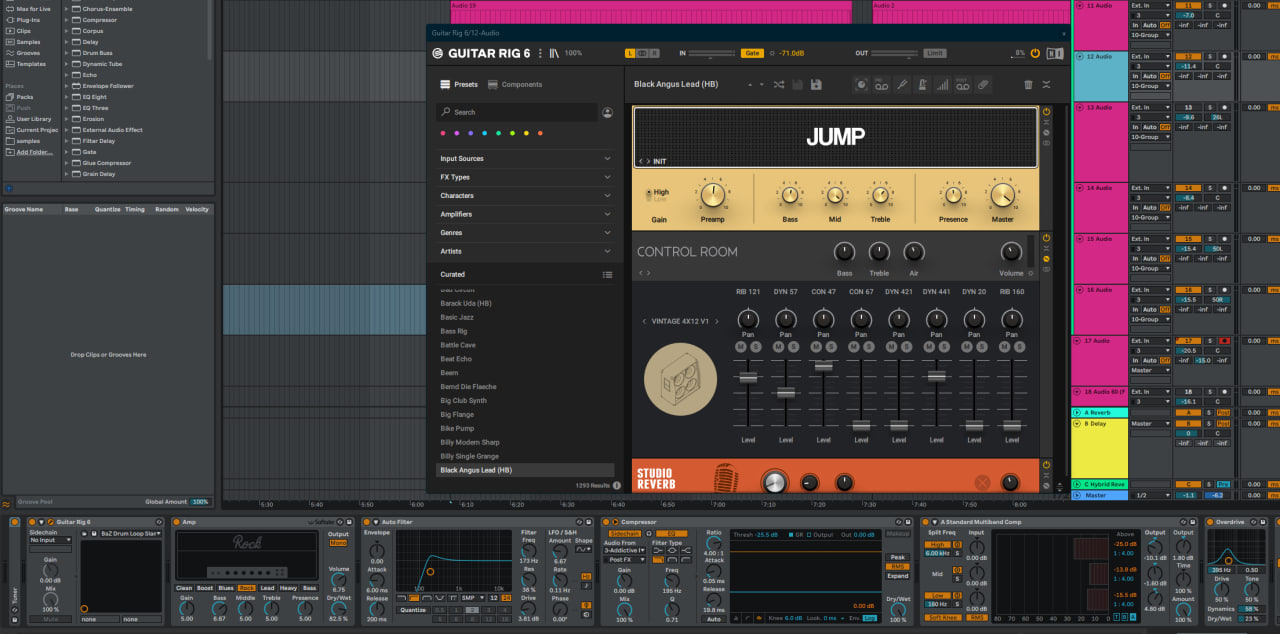Shuffle presets in Guitar Rig toolbar
1280x634 pixels.
point(779,85)
